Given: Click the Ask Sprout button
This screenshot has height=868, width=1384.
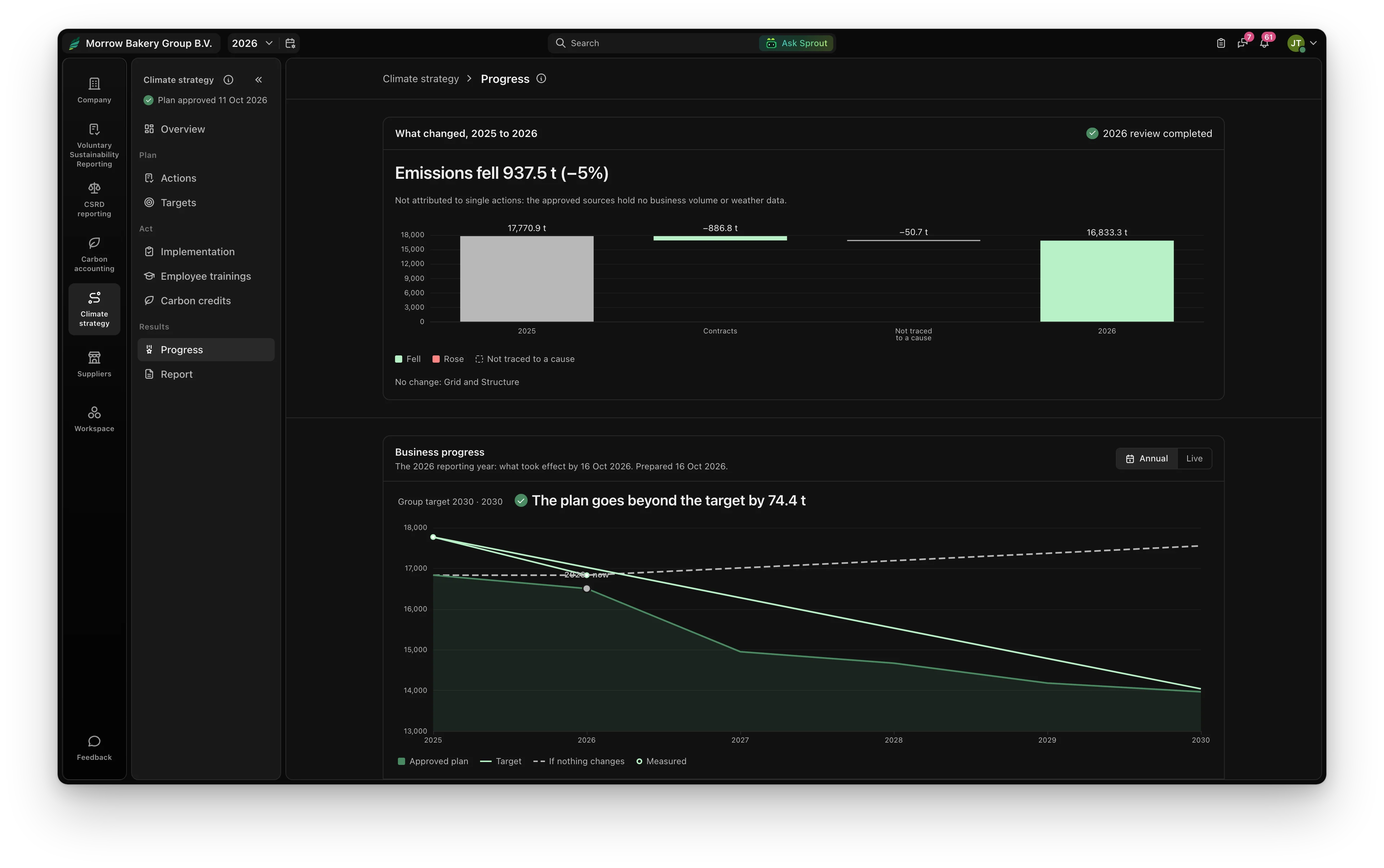Looking at the screenshot, I should coord(796,43).
